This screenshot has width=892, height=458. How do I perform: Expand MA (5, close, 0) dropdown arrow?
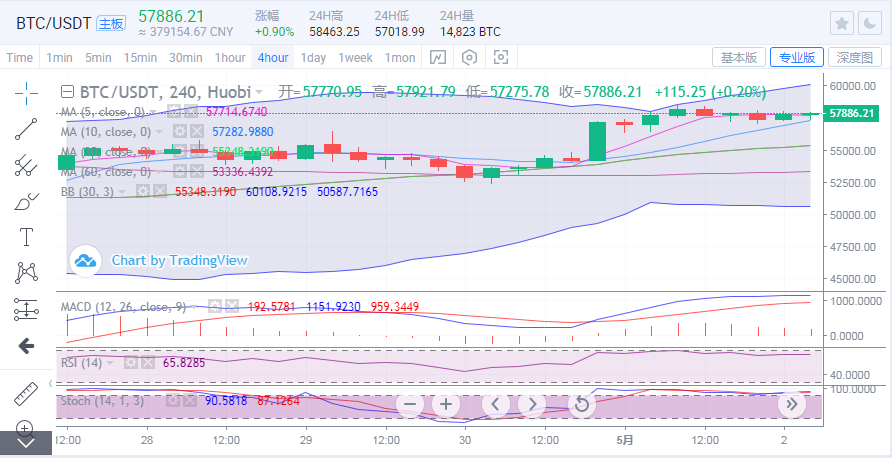coord(154,112)
